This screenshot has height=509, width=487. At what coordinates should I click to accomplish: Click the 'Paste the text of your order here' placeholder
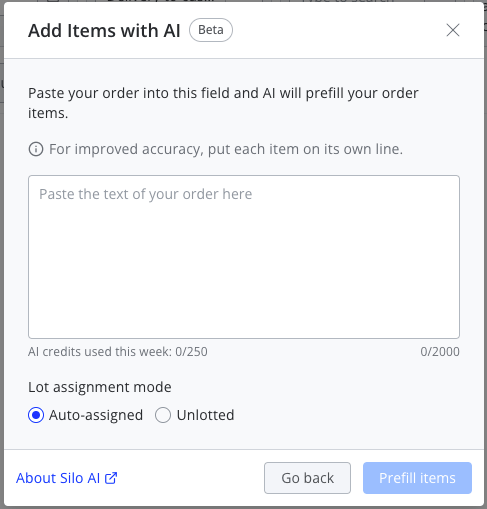(146, 194)
